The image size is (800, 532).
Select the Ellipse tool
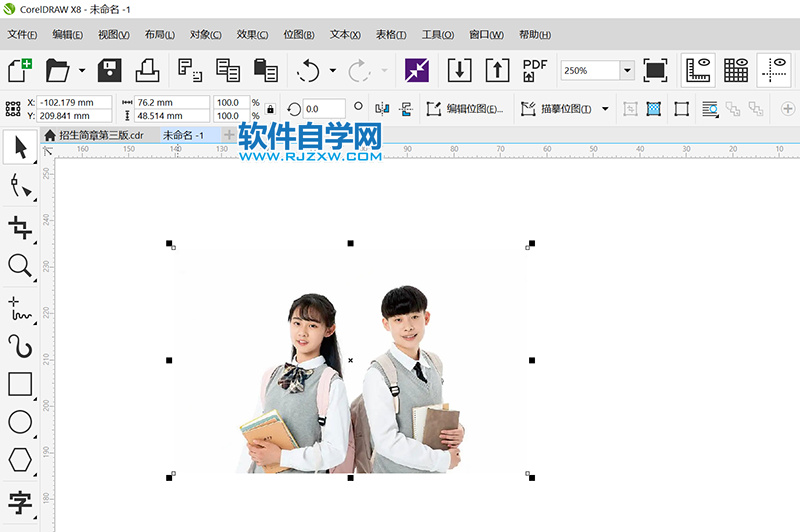(x=19, y=422)
